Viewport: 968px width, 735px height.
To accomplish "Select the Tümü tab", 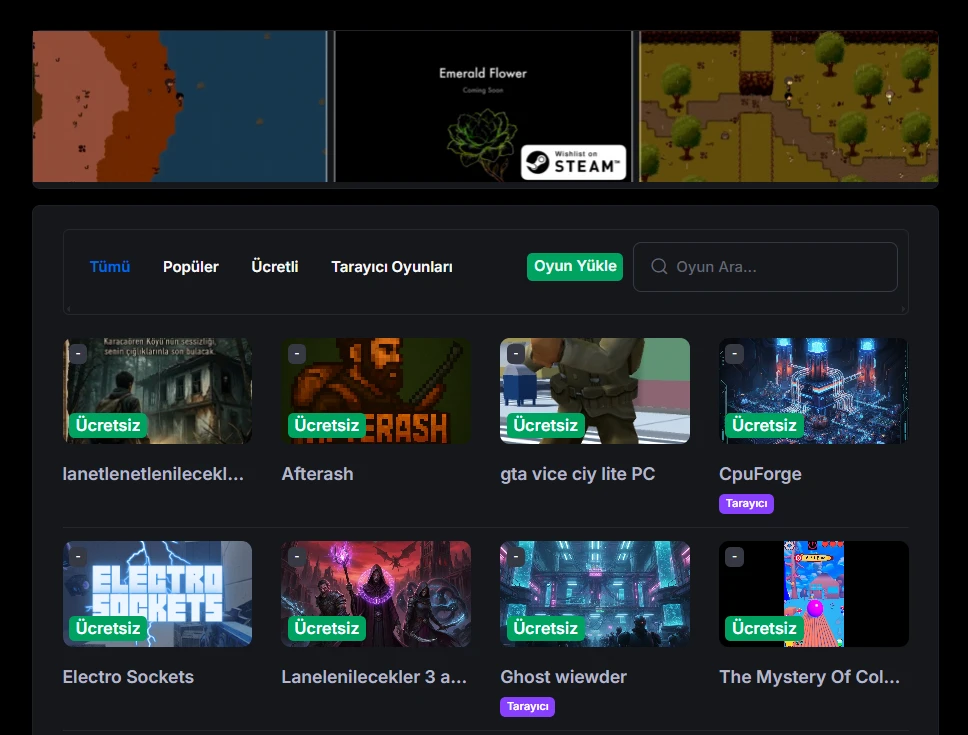I will pos(110,267).
